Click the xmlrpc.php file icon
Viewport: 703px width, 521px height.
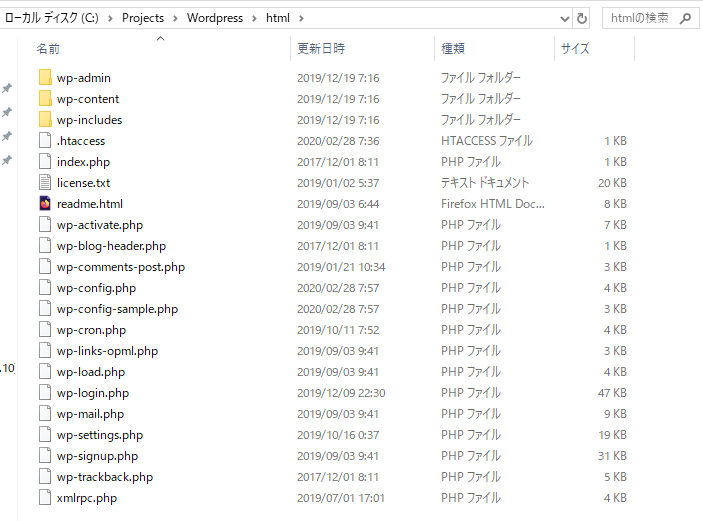[45, 498]
